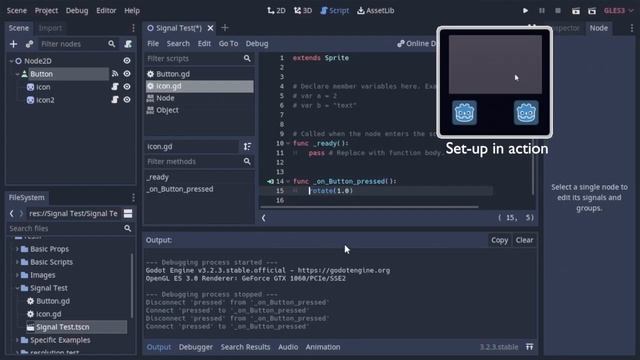This screenshot has height=360, width=640.
Task: Open FileSystem dock options menu
Action: 133,198
